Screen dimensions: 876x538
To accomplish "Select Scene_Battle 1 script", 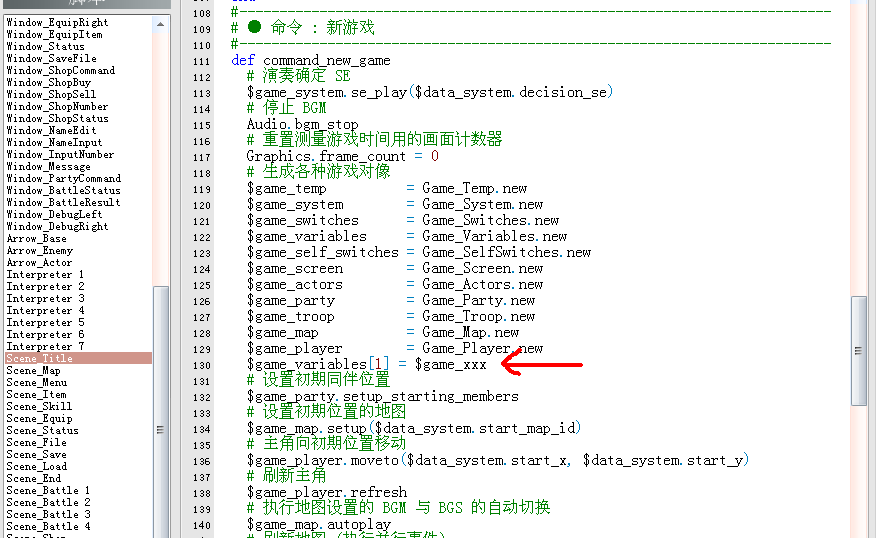I will click(x=48, y=491).
